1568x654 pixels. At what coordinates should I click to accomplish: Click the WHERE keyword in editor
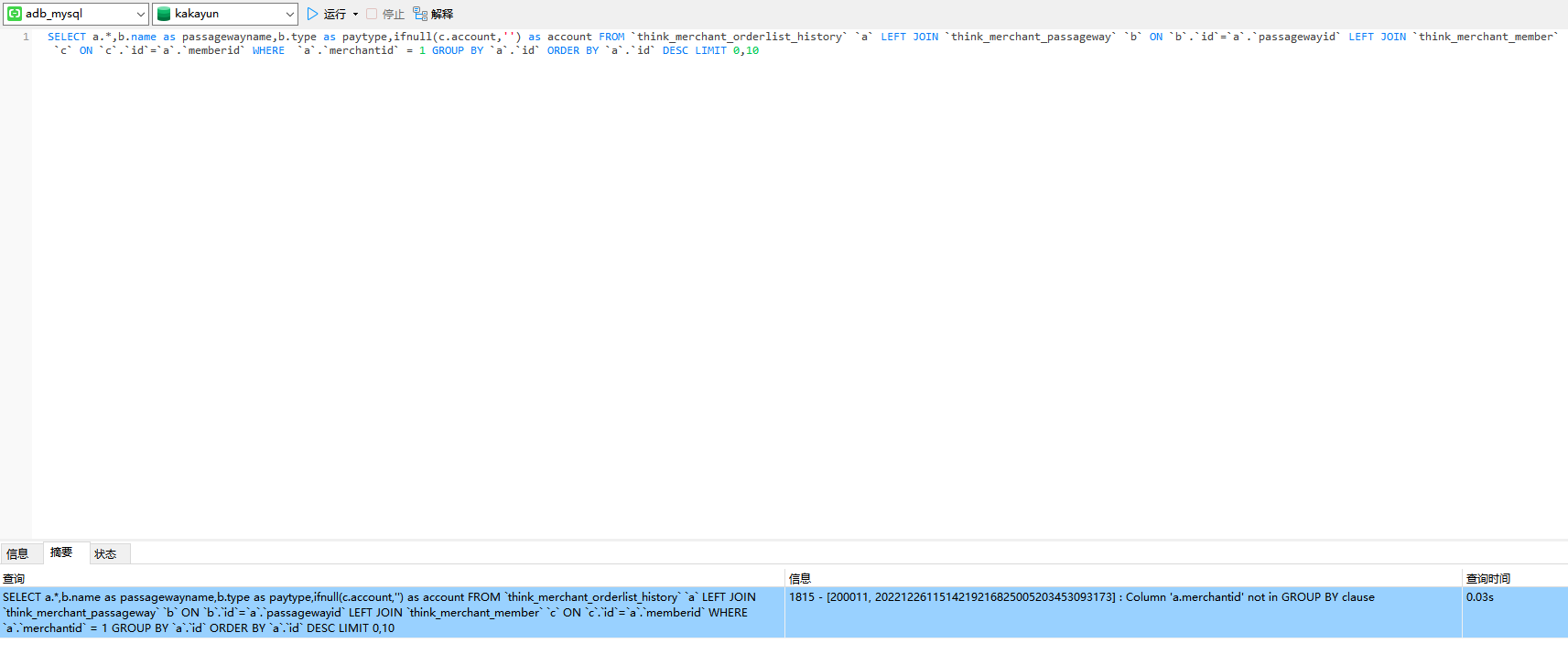(268, 50)
